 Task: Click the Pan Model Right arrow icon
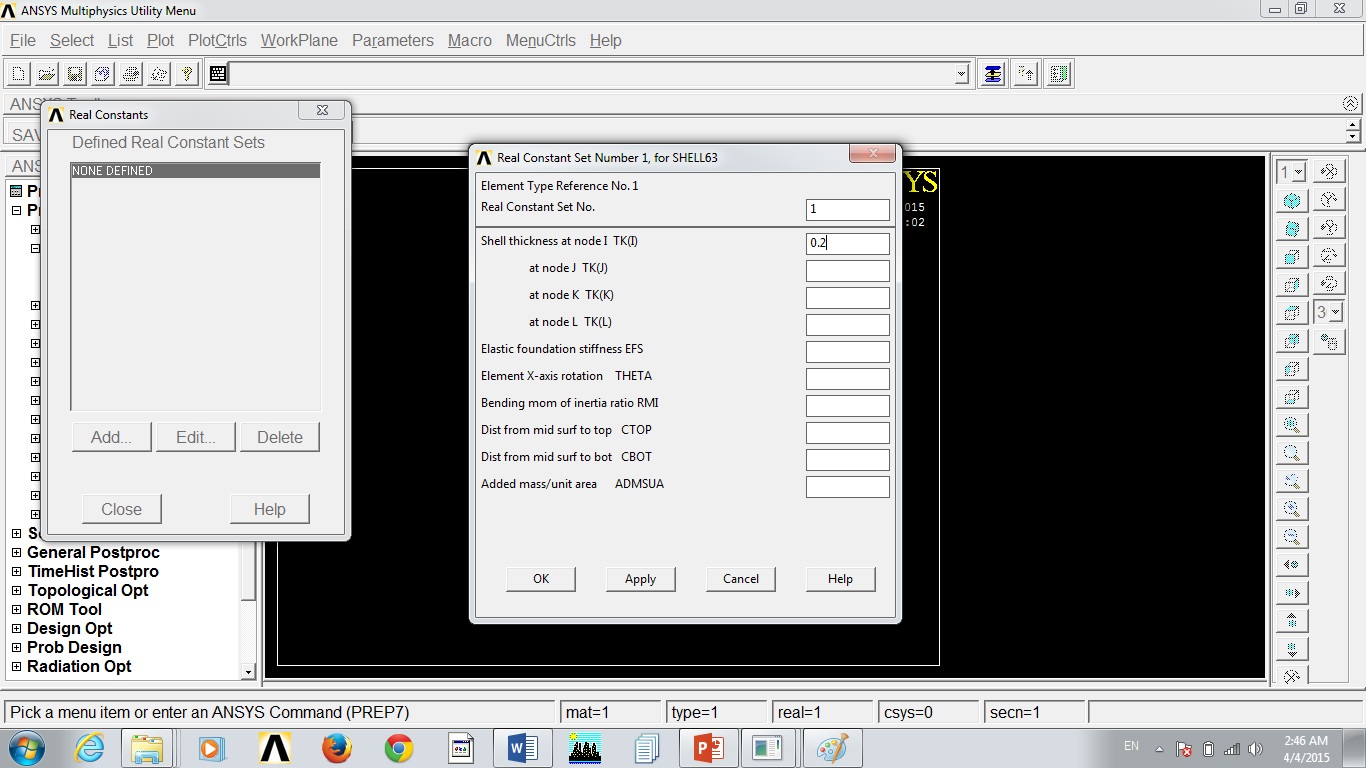tap(1292, 593)
